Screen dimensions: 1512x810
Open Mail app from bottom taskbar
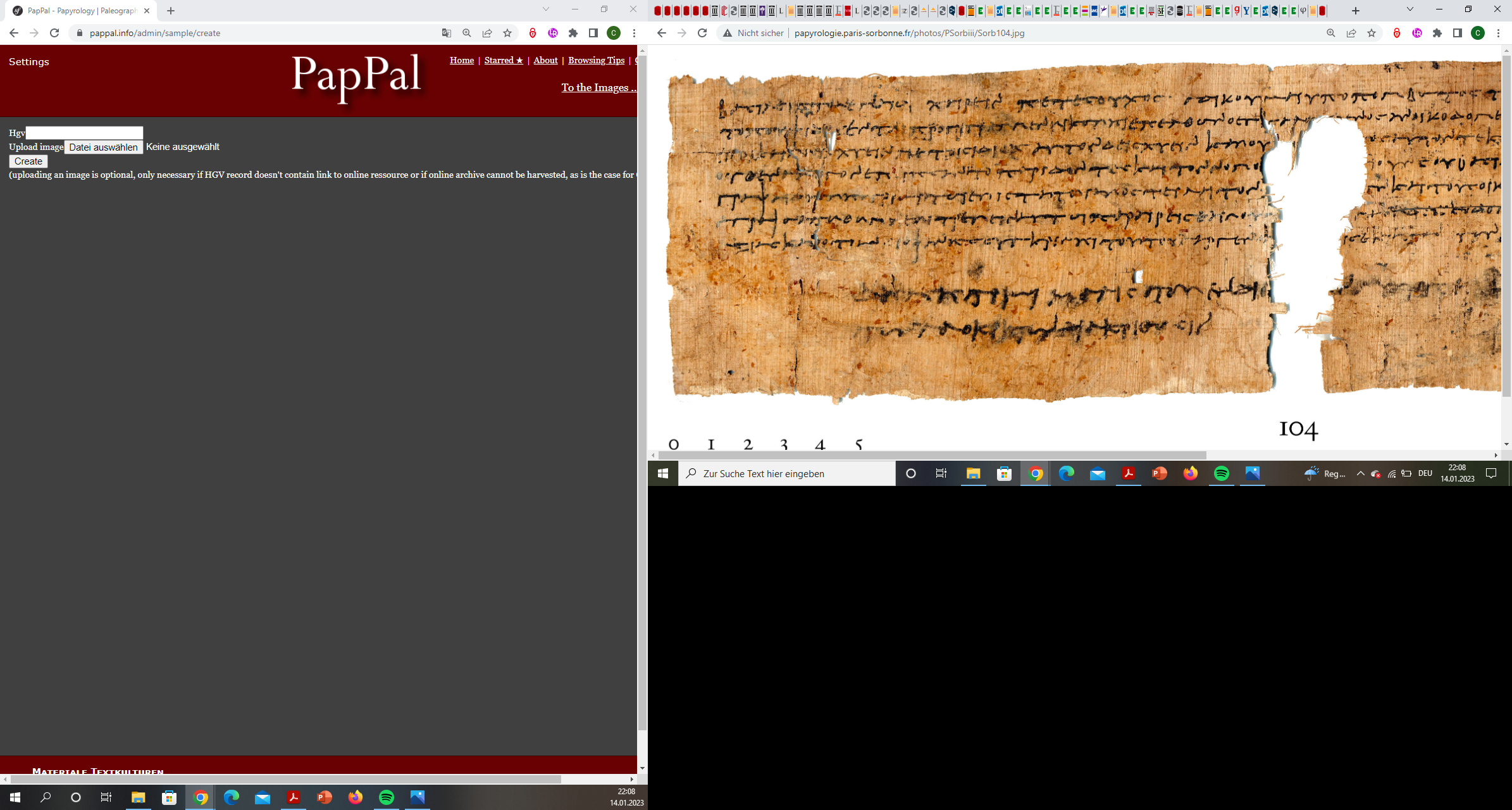(x=263, y=797)
